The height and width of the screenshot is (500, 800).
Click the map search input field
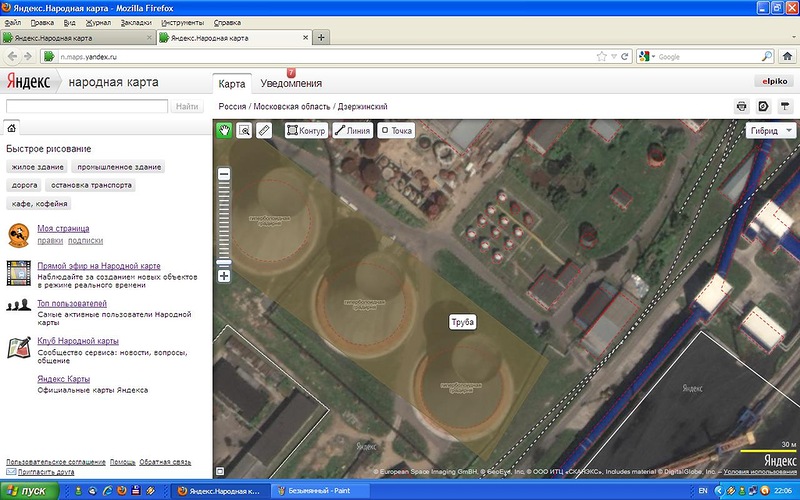click(87, 106)
